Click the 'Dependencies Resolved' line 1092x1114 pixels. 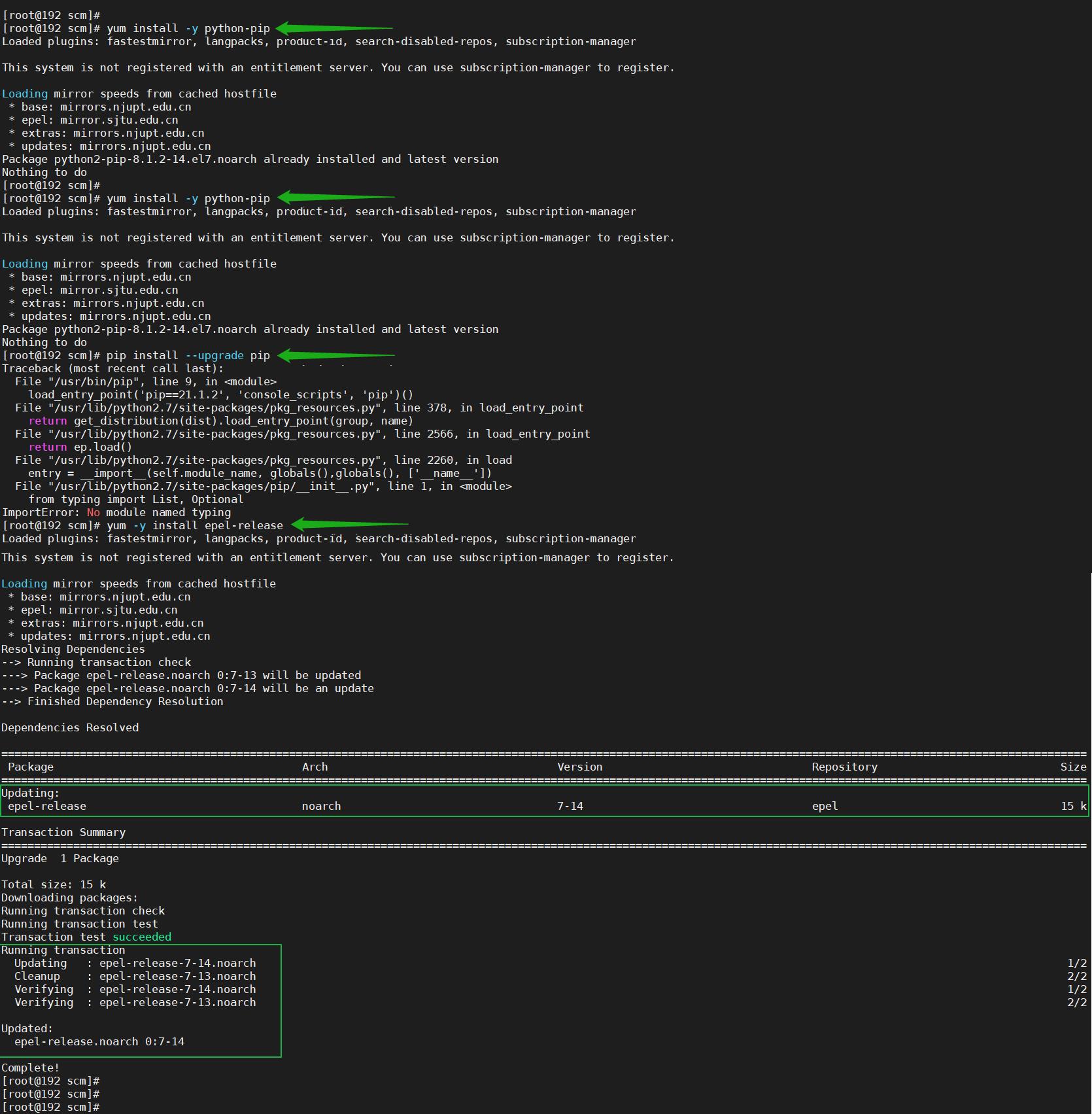tap(70, 727)
